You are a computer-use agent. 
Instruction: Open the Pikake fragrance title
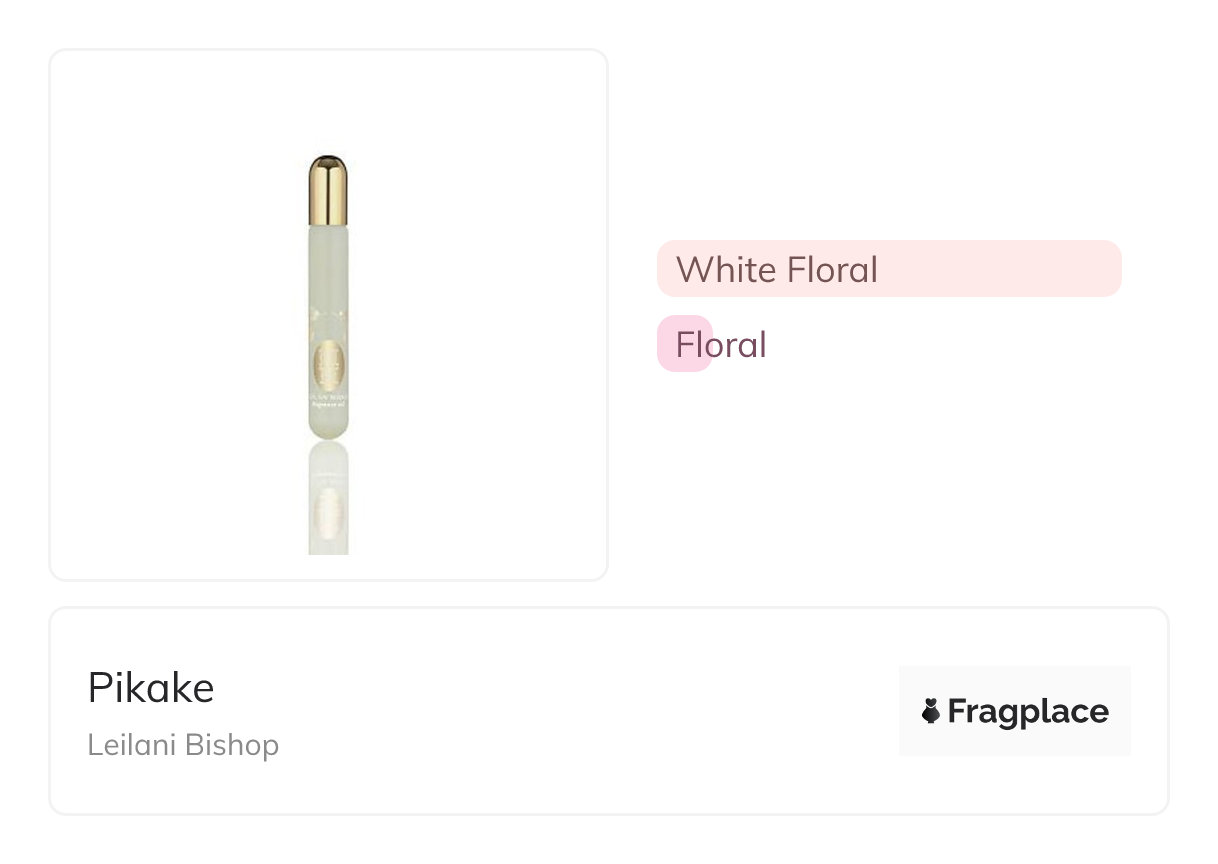coord(151,688)
